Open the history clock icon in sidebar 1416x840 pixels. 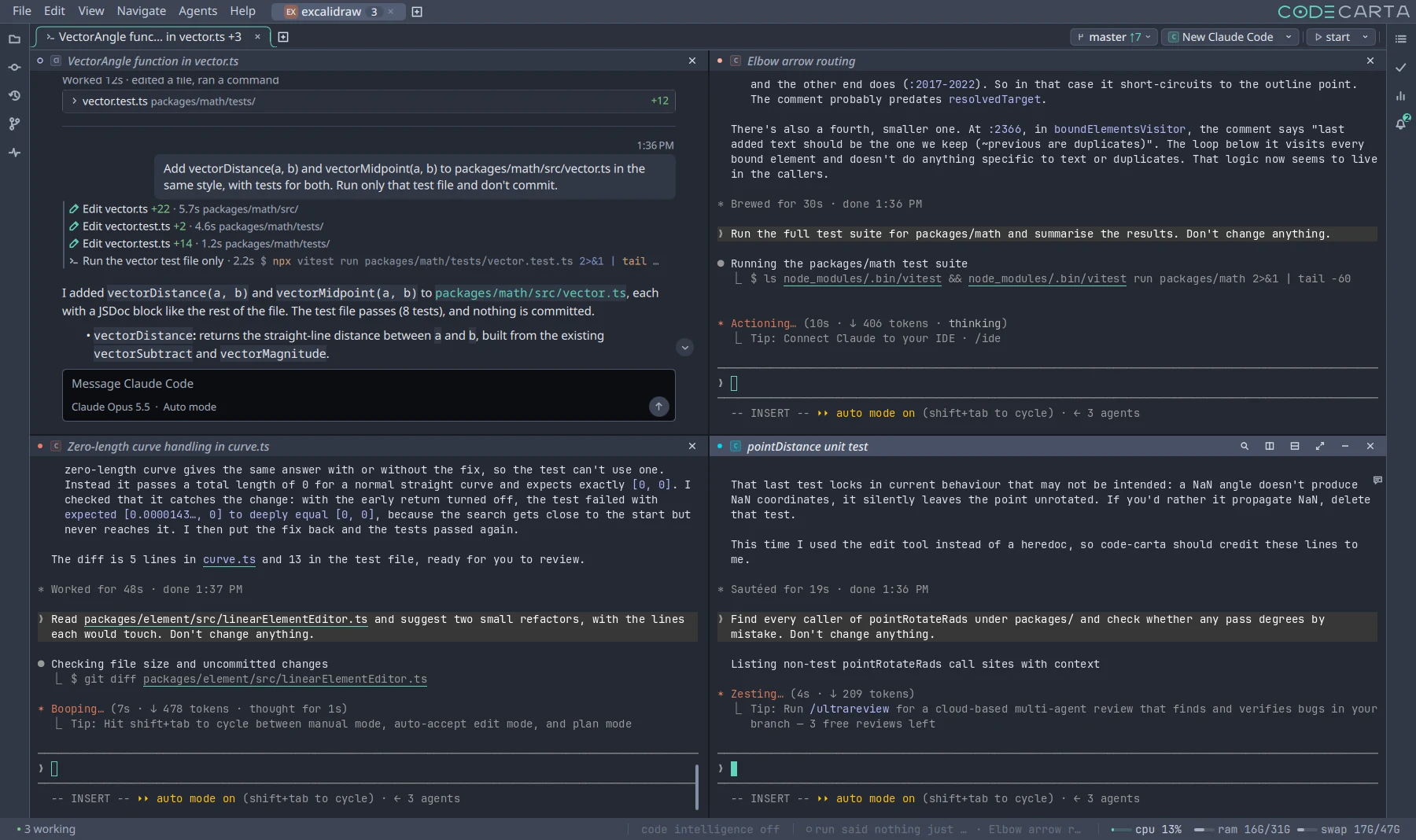coord(14,95)
